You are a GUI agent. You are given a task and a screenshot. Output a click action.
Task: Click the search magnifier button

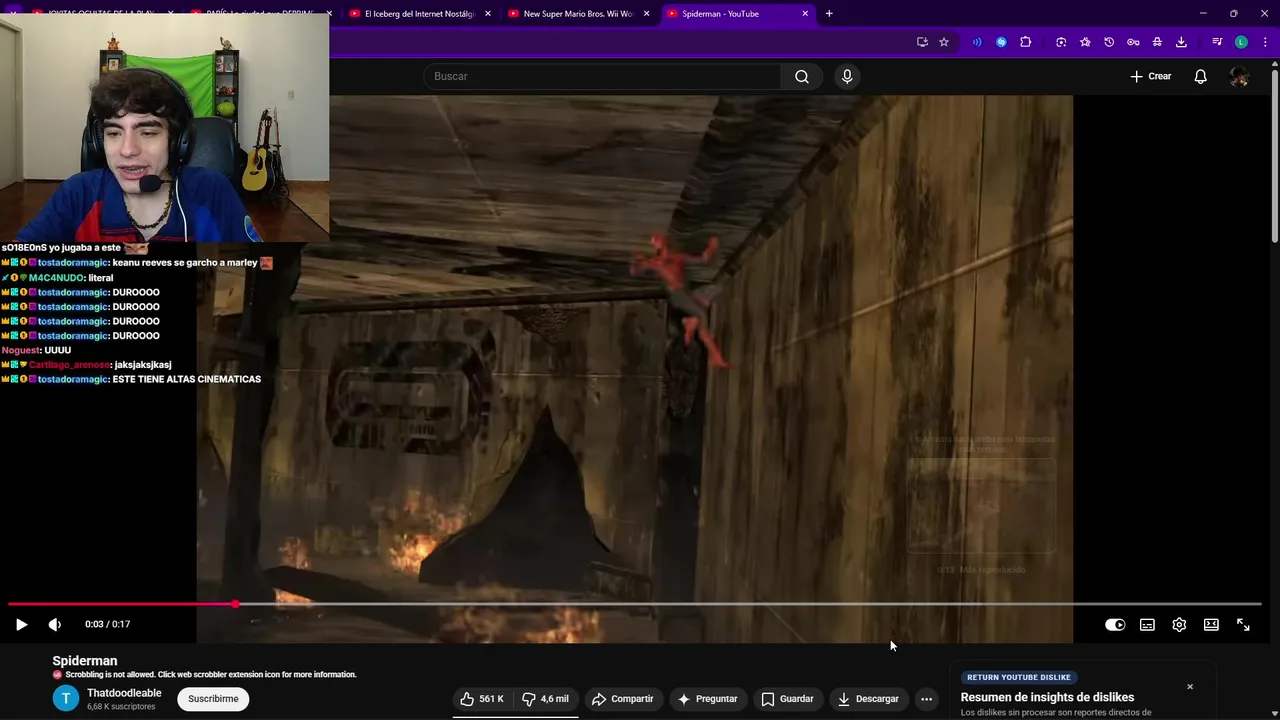[x=802, y=76]
